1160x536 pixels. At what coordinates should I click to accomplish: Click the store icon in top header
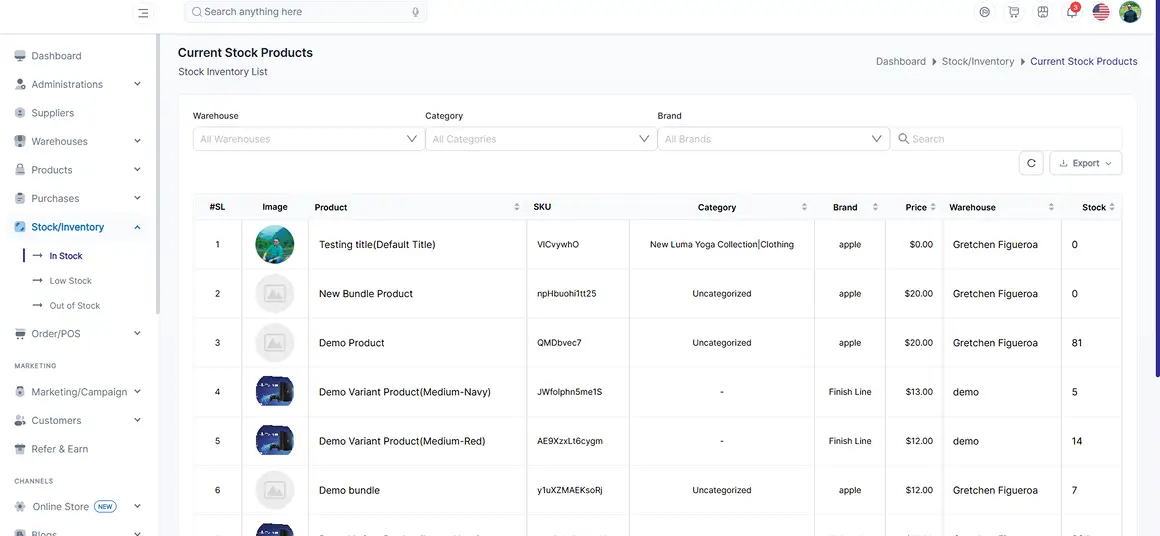(1042, 12)
